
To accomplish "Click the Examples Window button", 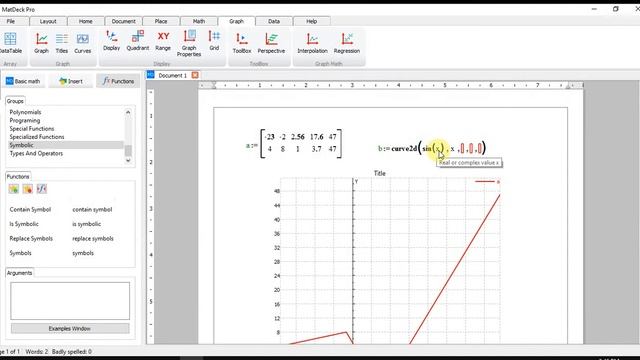I will coord(70,329).
